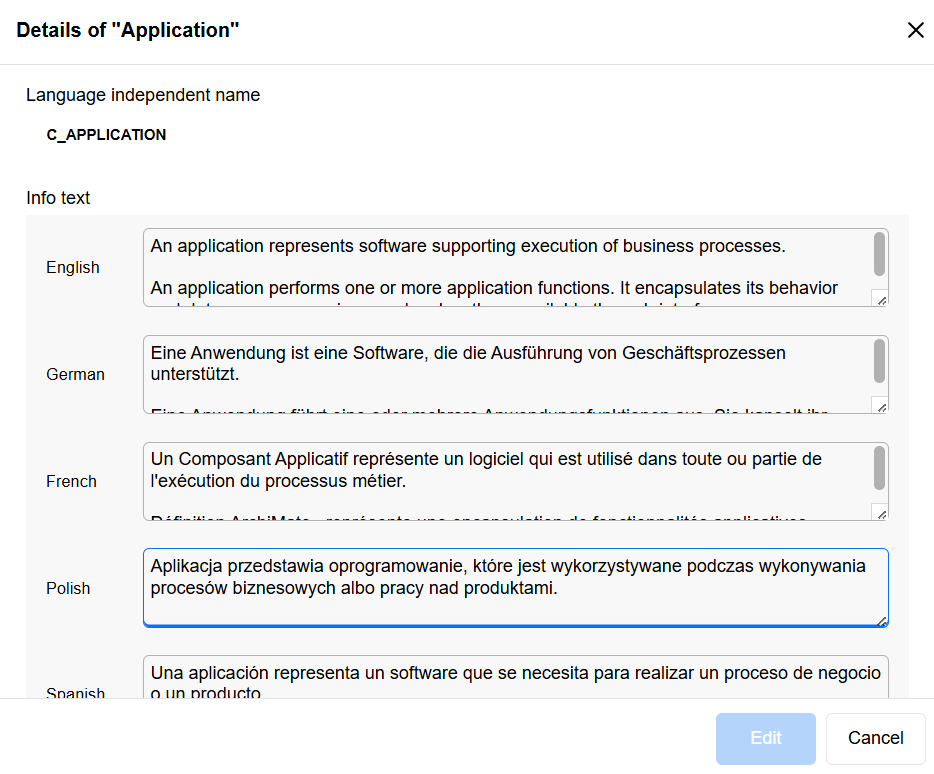Image resolution: width=934 pixels, height=774 pixels.
Task: Click the C_APPLICATION name value
Action: click(106, 134)
